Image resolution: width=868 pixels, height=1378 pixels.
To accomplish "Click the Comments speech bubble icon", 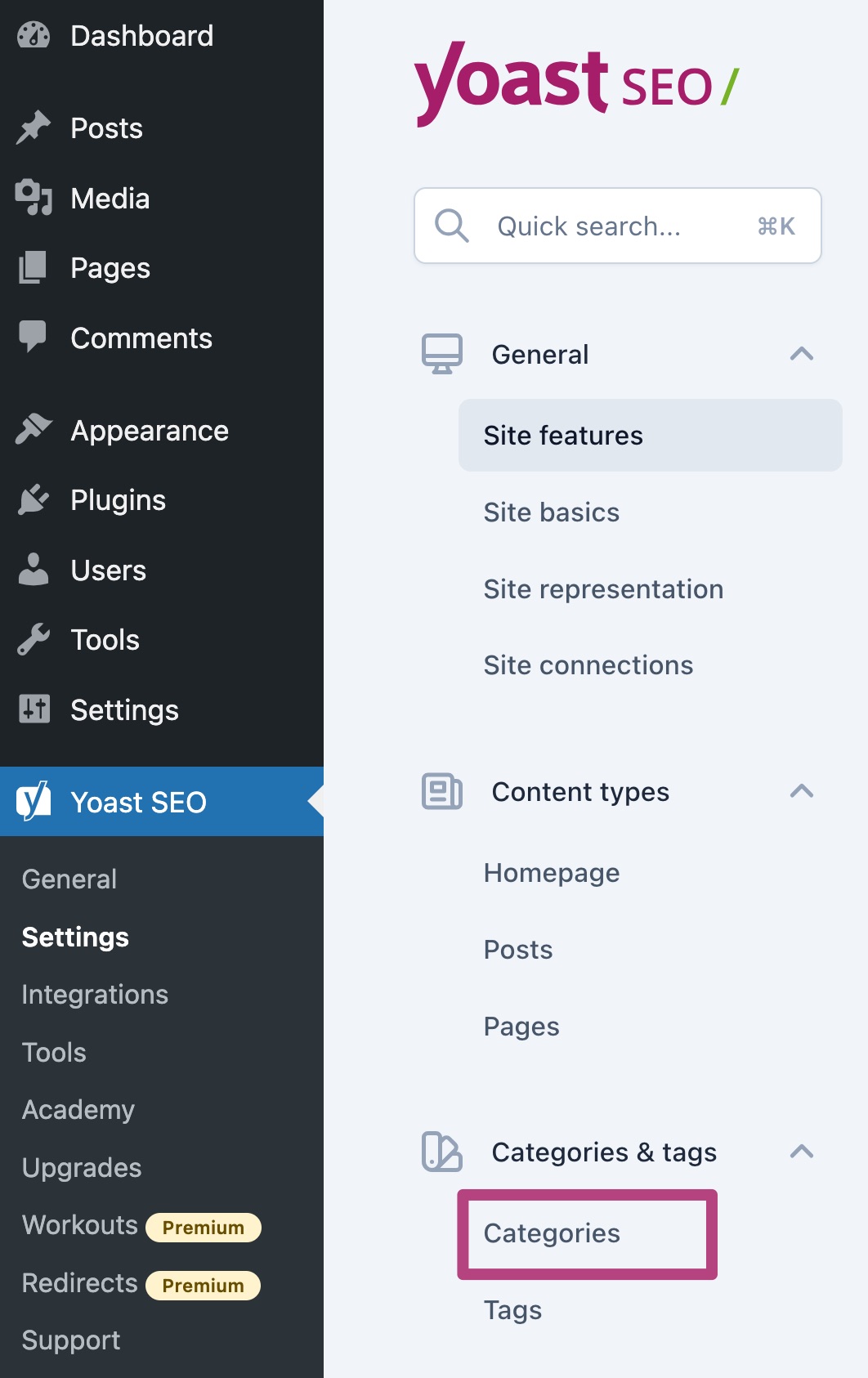I will click(x=34, y=337).
